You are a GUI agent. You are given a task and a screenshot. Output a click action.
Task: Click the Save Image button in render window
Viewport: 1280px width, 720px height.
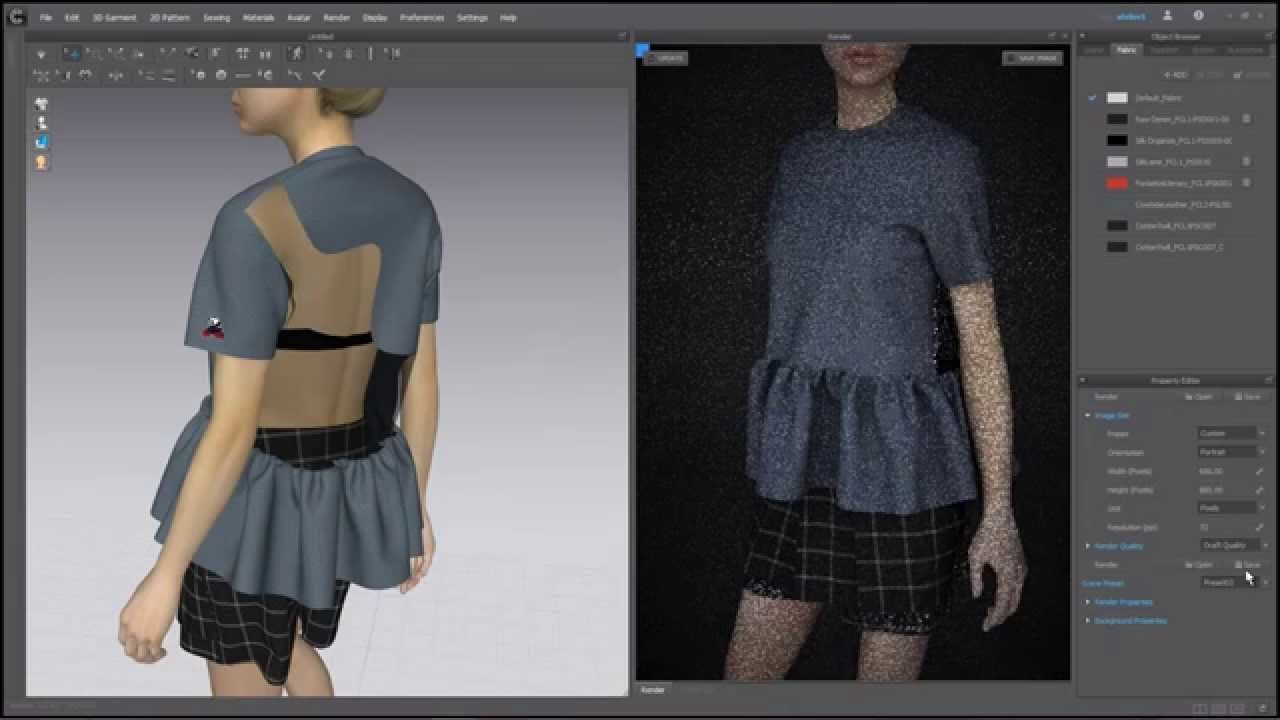click(x=1033, y=58)
